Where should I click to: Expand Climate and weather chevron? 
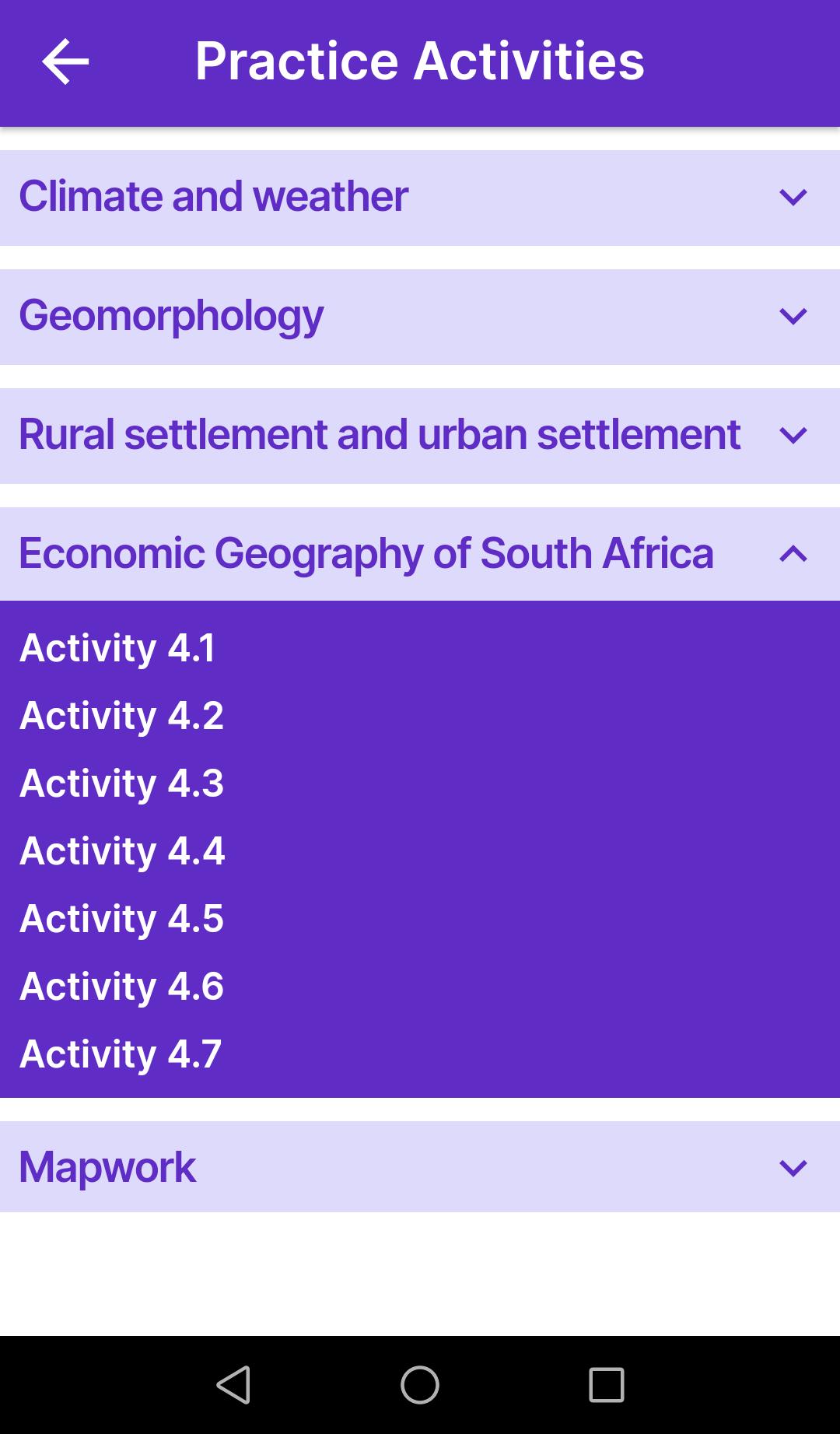tap(793, 198)
